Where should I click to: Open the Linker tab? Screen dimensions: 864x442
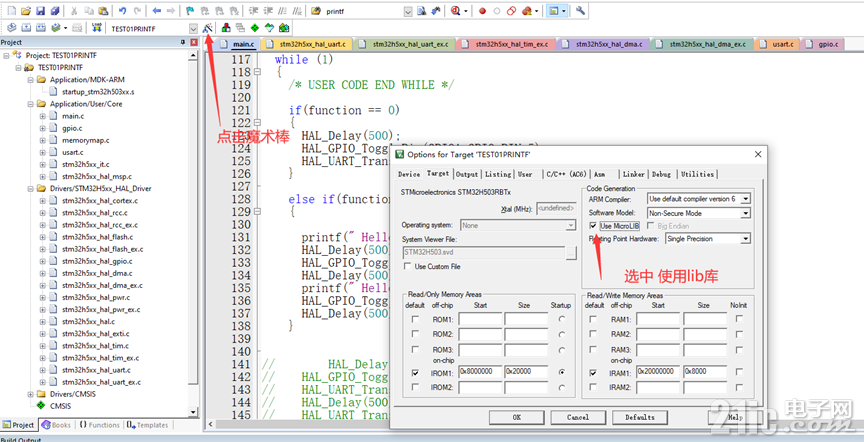(x=634, y=174)
